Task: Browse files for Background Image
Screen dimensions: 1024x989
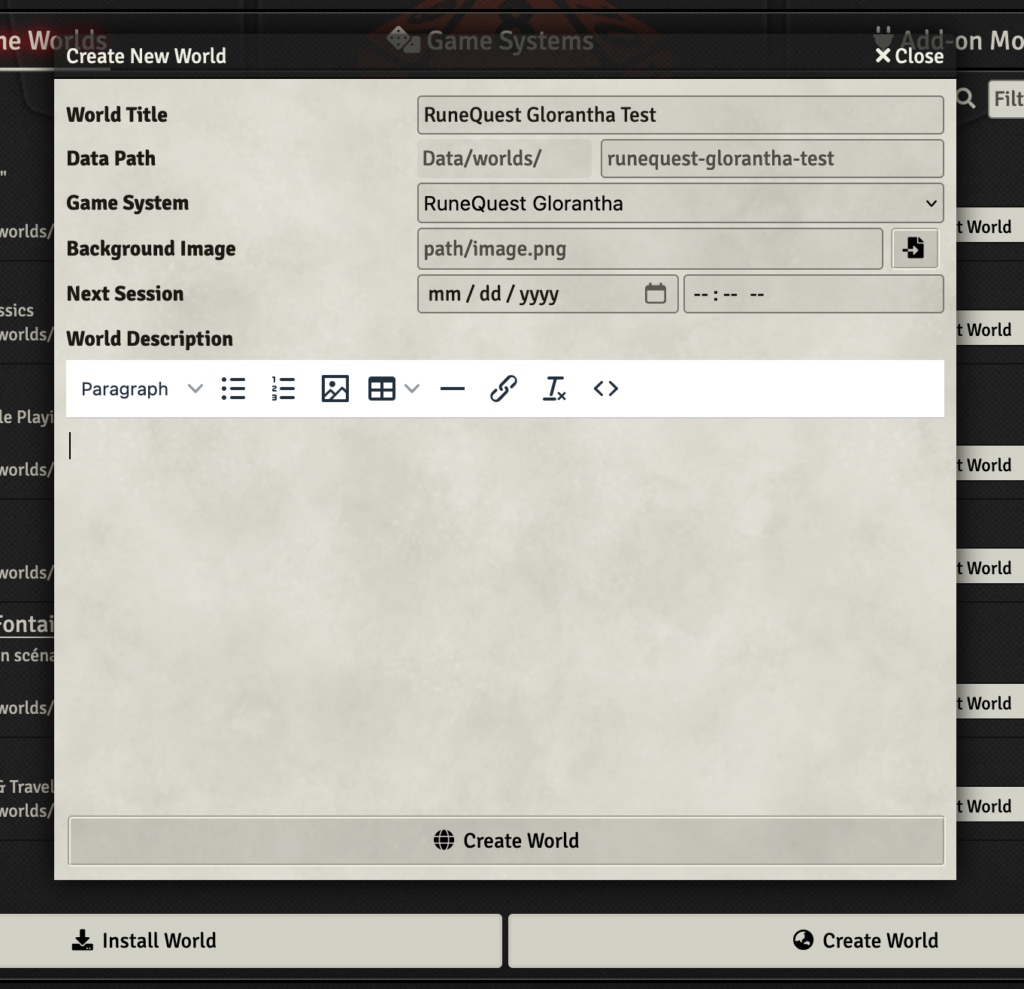Action: click(x=914, y=248)
